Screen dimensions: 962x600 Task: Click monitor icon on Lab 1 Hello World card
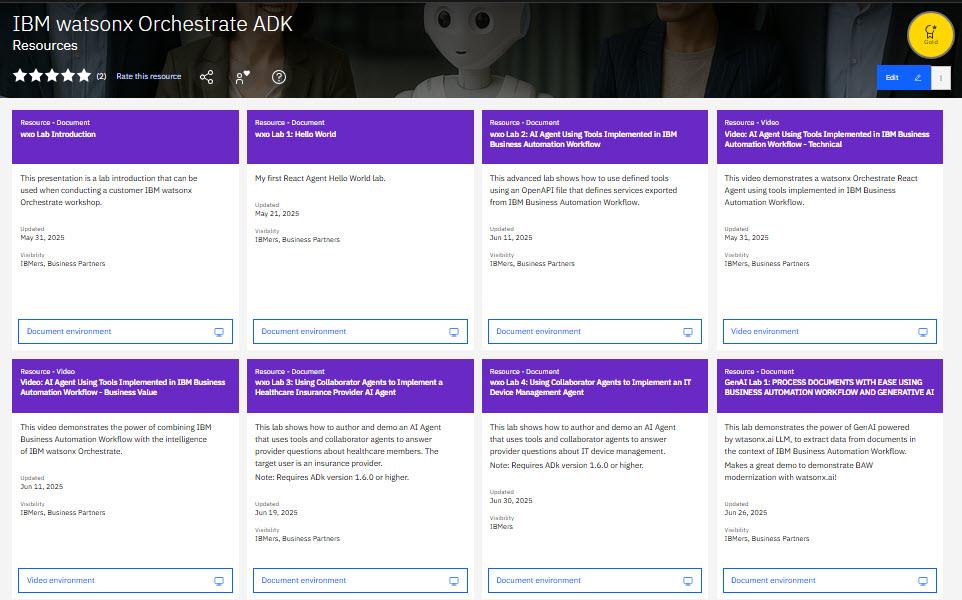click(x=454, y=332)
